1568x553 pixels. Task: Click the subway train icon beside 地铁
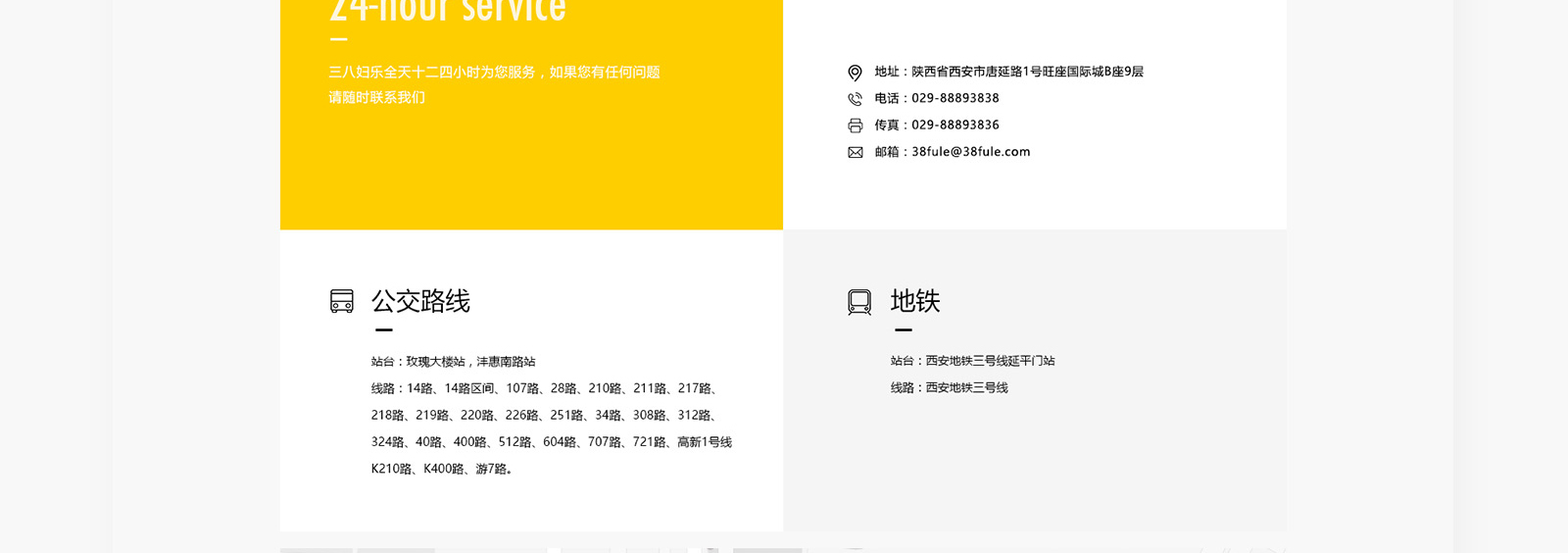pyautogui.click(x=859, y=302)
